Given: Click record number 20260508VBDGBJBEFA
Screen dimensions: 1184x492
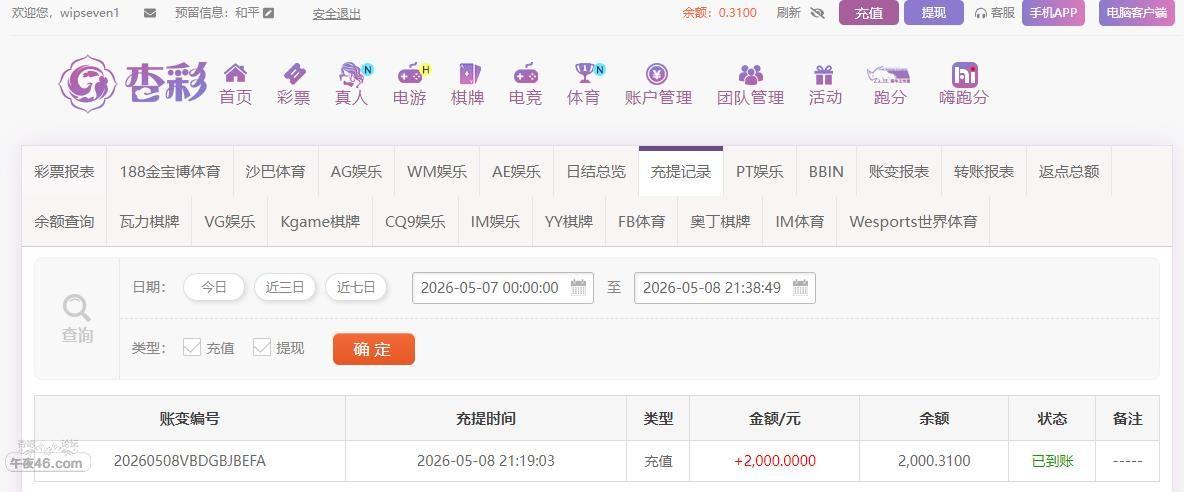Looking at the screenshot, I should [x=190, y=461].
